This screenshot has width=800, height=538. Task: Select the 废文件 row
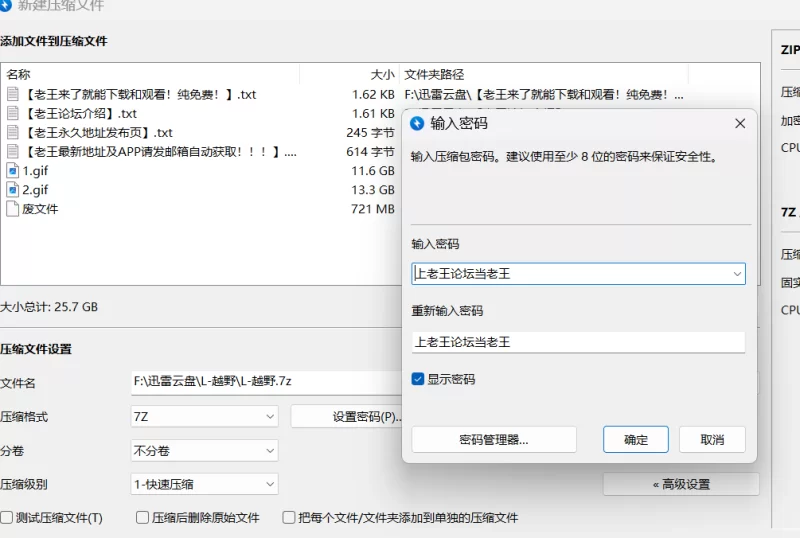202,209
